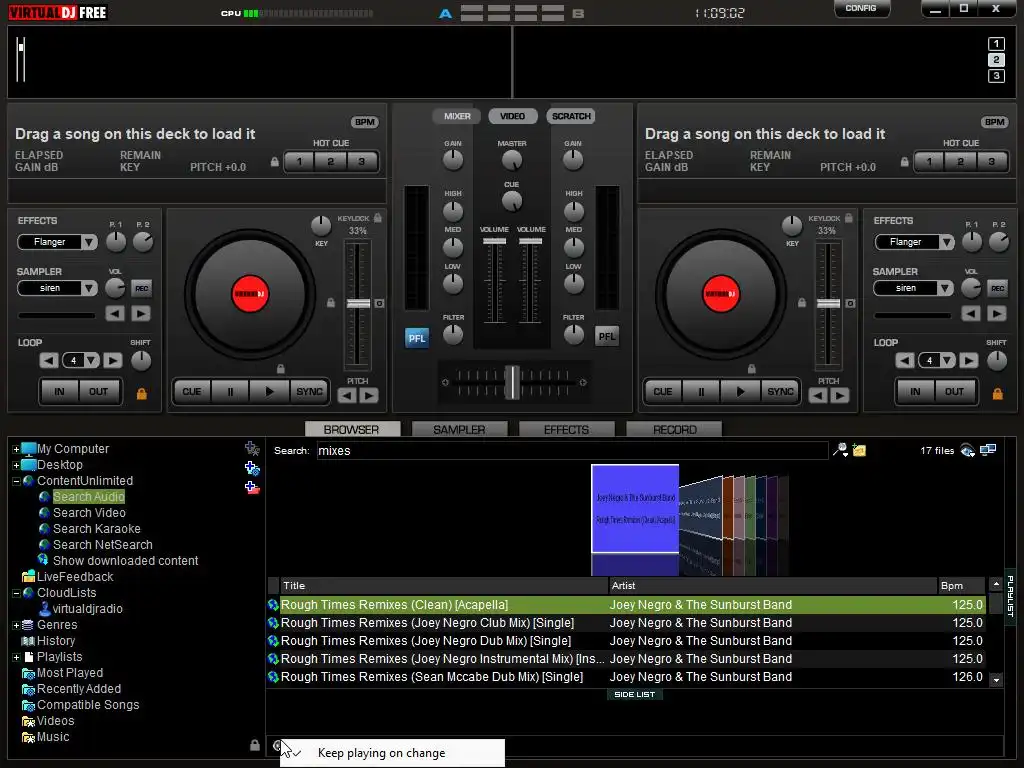Click the left deck pitch bend left arrow
This screenshot has height=768, width=1024.
[347, 395]
